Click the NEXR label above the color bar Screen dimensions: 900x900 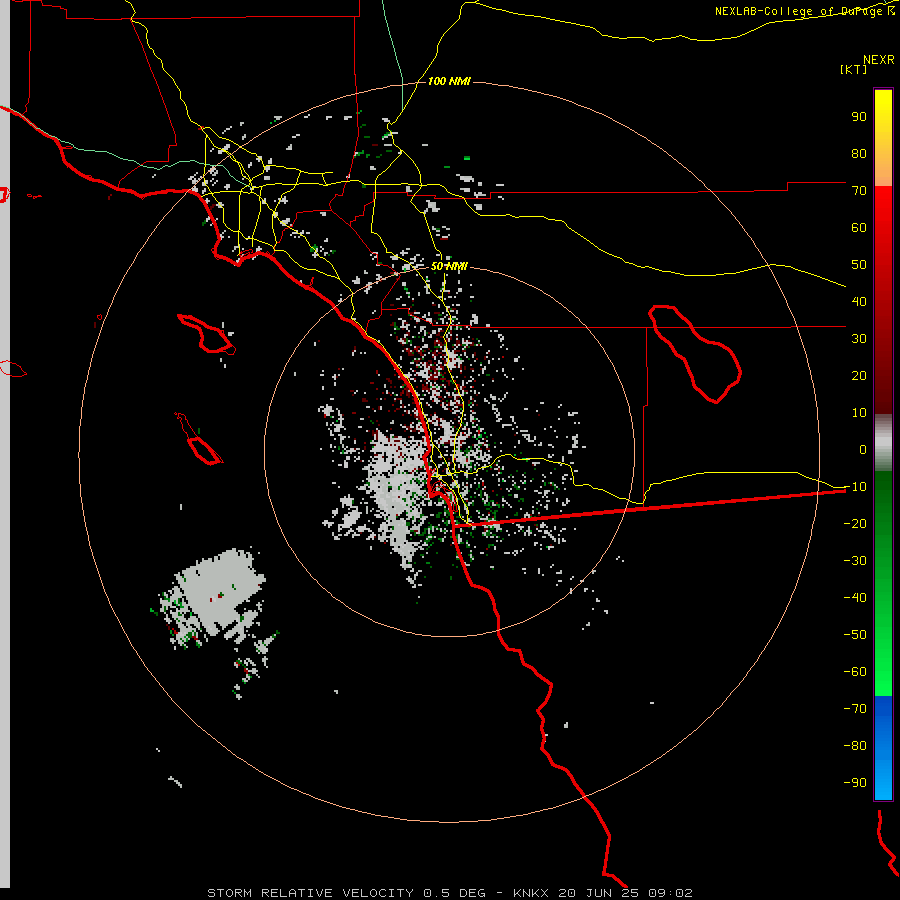click(x=879, y=60)
